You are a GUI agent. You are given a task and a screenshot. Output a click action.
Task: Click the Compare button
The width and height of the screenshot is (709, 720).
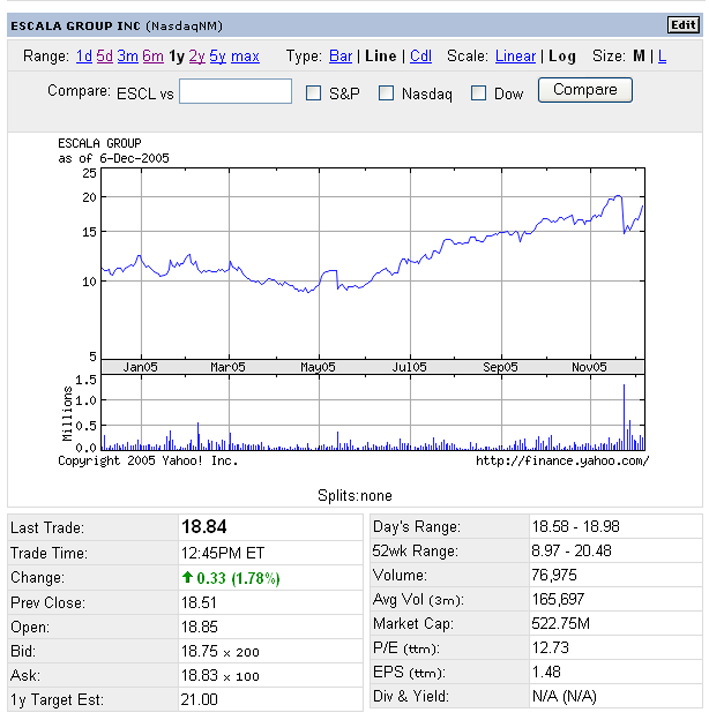pos(585,90)
